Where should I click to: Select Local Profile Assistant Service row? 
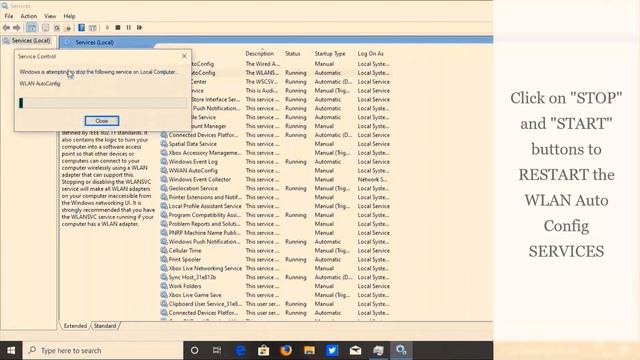[276, 206]
